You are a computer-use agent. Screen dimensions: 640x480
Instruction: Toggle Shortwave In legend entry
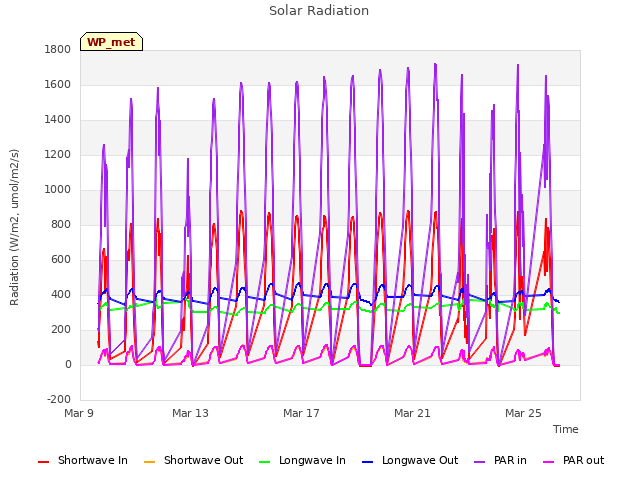click(x=83, y=460)
